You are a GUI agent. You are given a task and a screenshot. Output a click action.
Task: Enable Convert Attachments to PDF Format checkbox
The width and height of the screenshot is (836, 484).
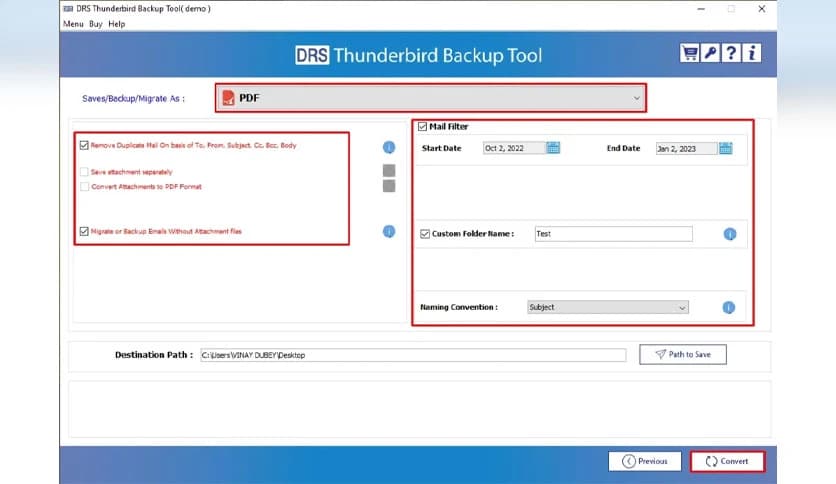click(x=84, y=187)
